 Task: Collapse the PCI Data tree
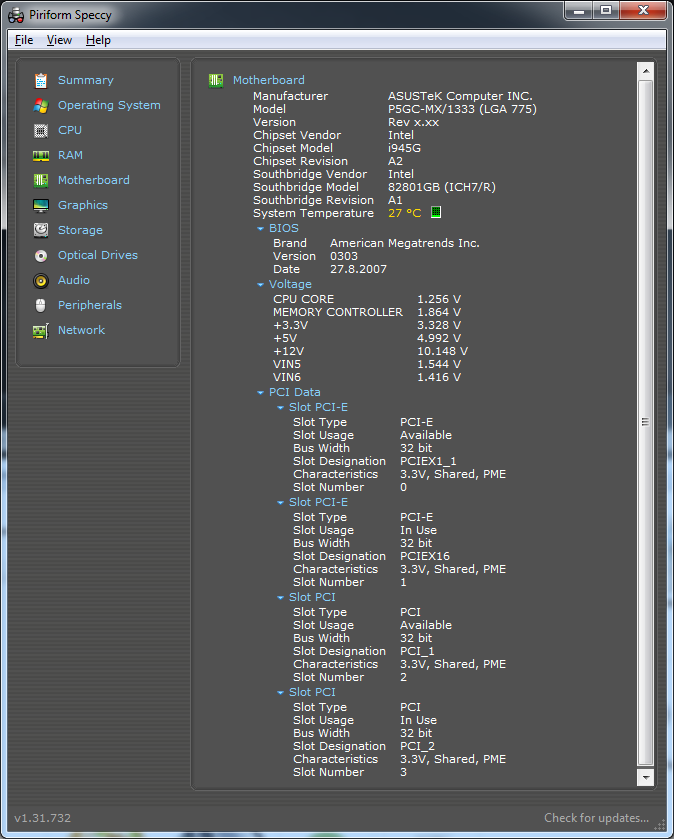[x=261, y=393]
